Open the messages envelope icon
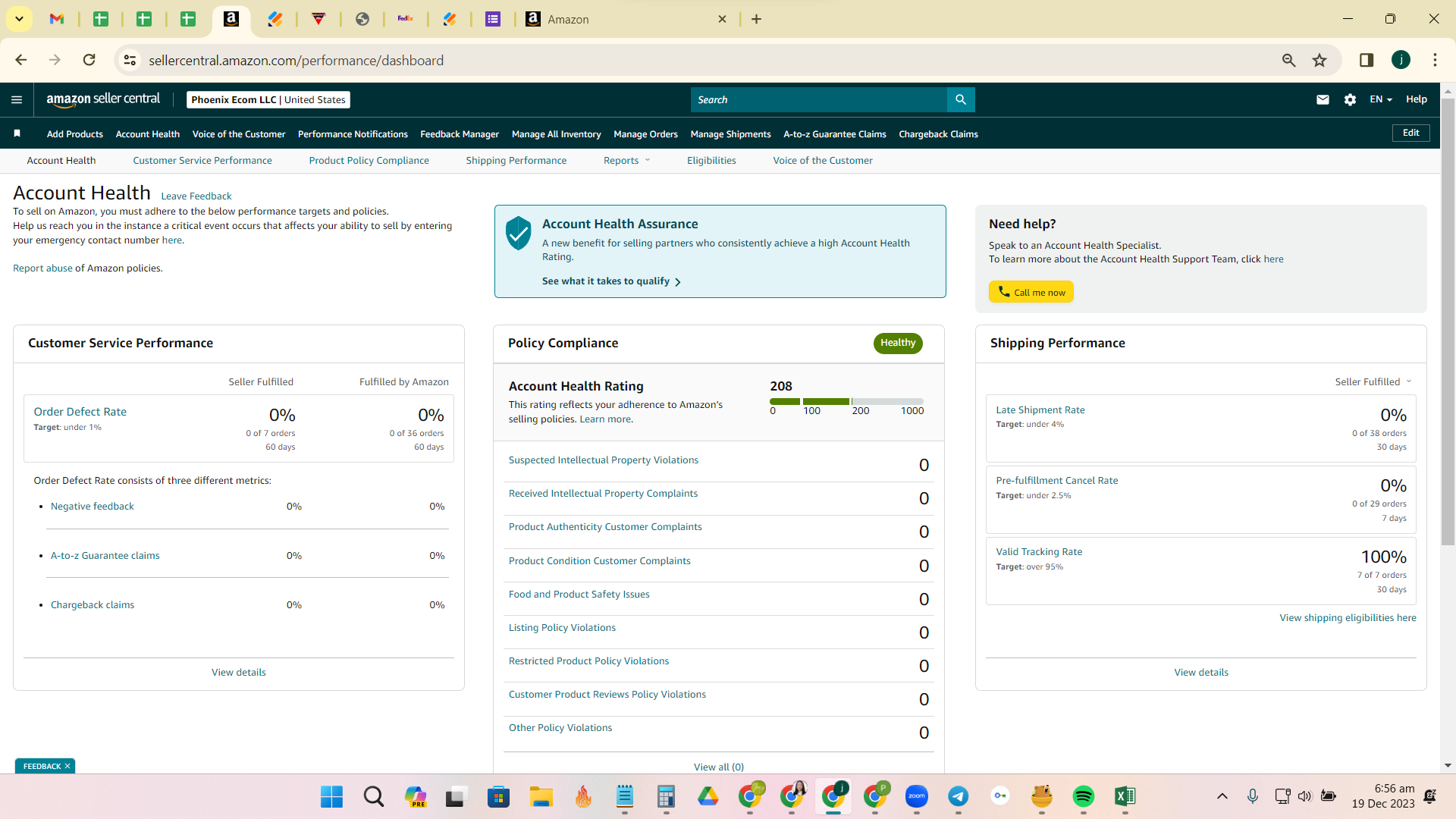The height and width of the screenshot is (819, 1456). coord(1323,99)
